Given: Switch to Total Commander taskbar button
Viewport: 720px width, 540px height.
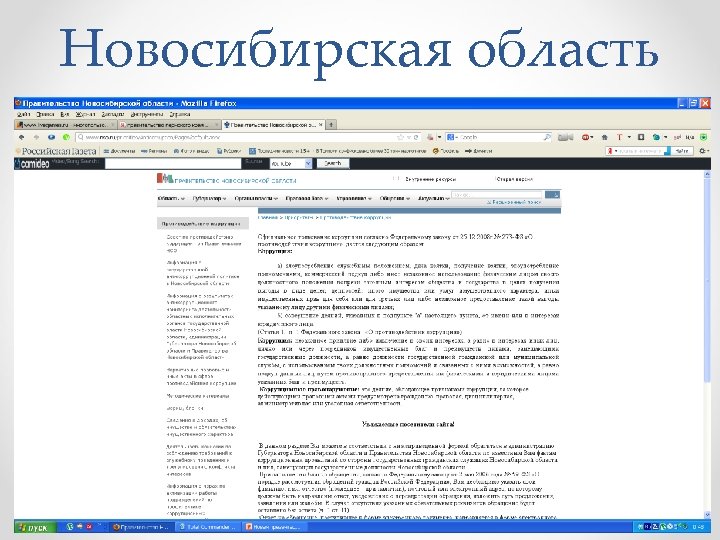Looking at the screenshot, I should tap(207, 527).
